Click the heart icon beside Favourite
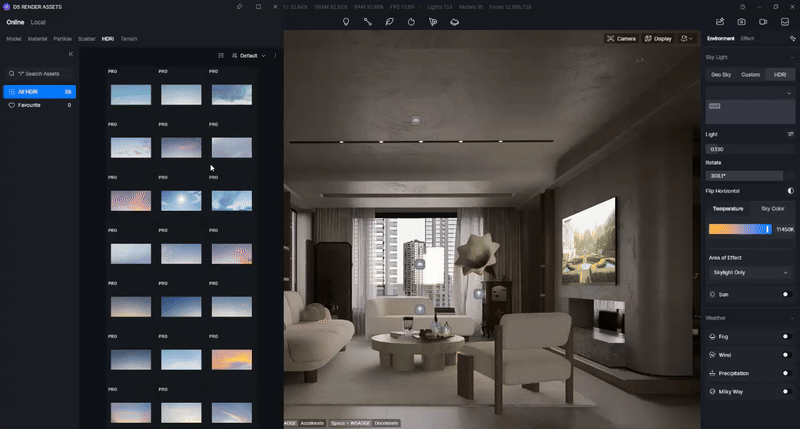800x429 pixels. tap(11, 105)
